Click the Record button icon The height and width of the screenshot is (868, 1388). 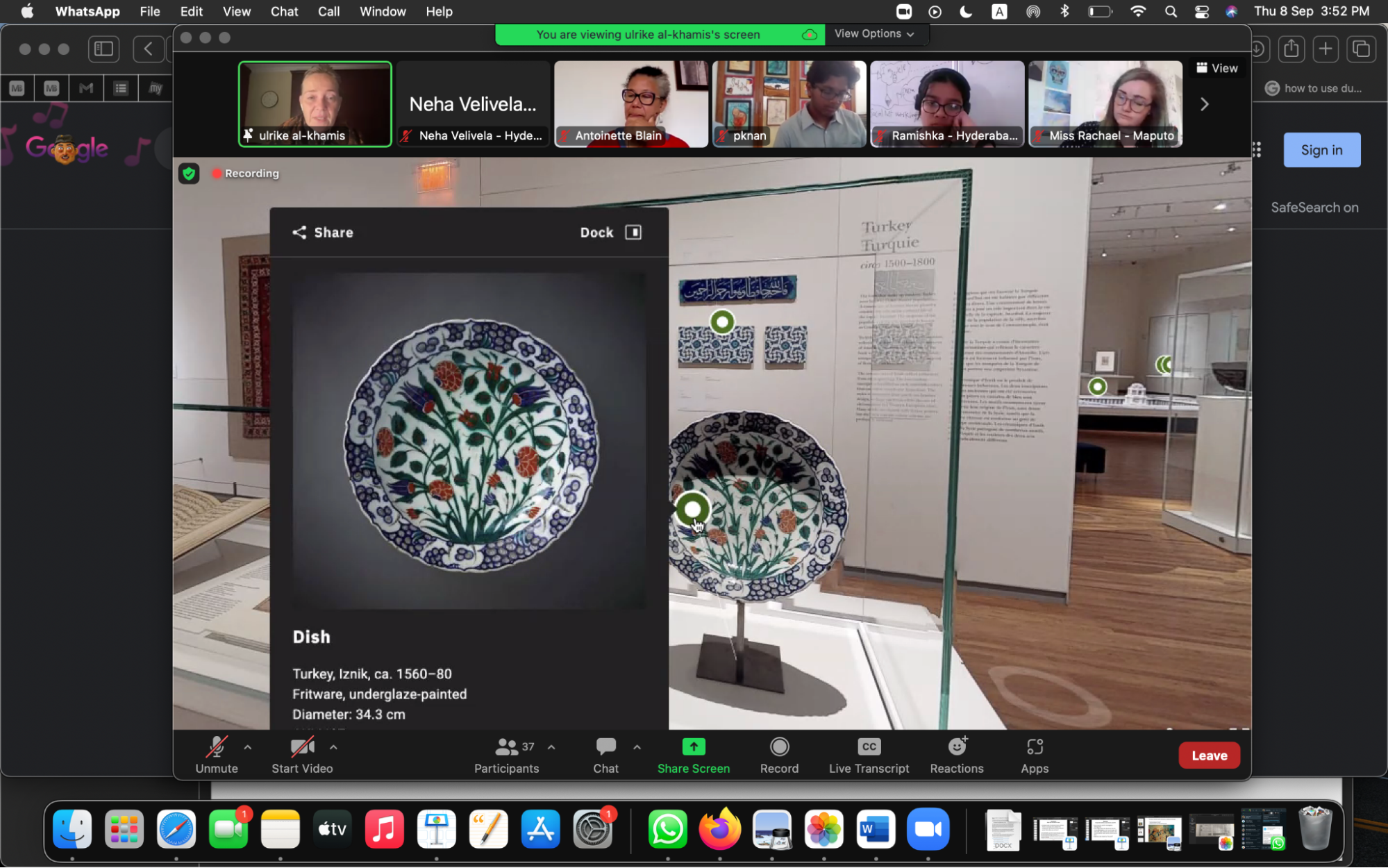[779, 746]
